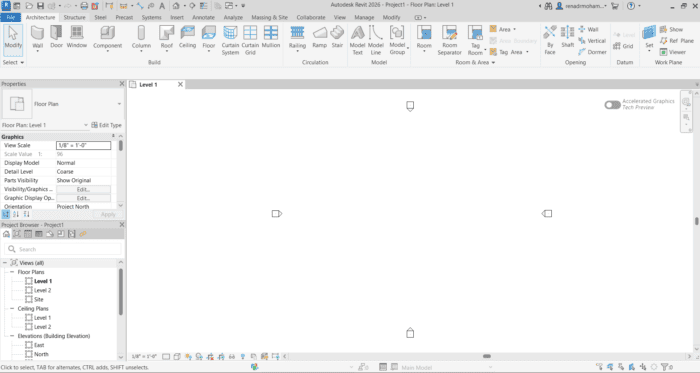The image size is (700, 373).
Task: Switch to the Annotate ribbon tab
Action: [x=203, y=17]
